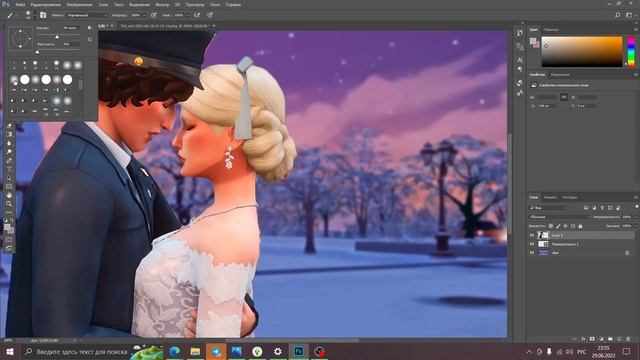The height and width of the screenshot is (360, 640).
Task: Lock layer position move icon
Action: pos(565,226)
